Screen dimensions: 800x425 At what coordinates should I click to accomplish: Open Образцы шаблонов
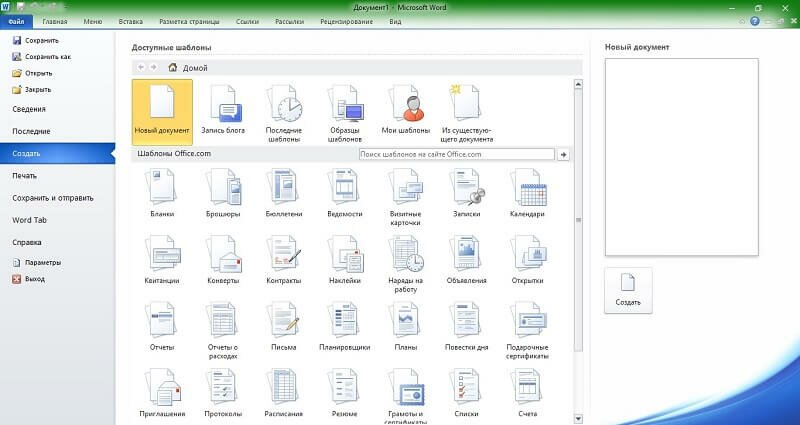[x=344, y=113]
